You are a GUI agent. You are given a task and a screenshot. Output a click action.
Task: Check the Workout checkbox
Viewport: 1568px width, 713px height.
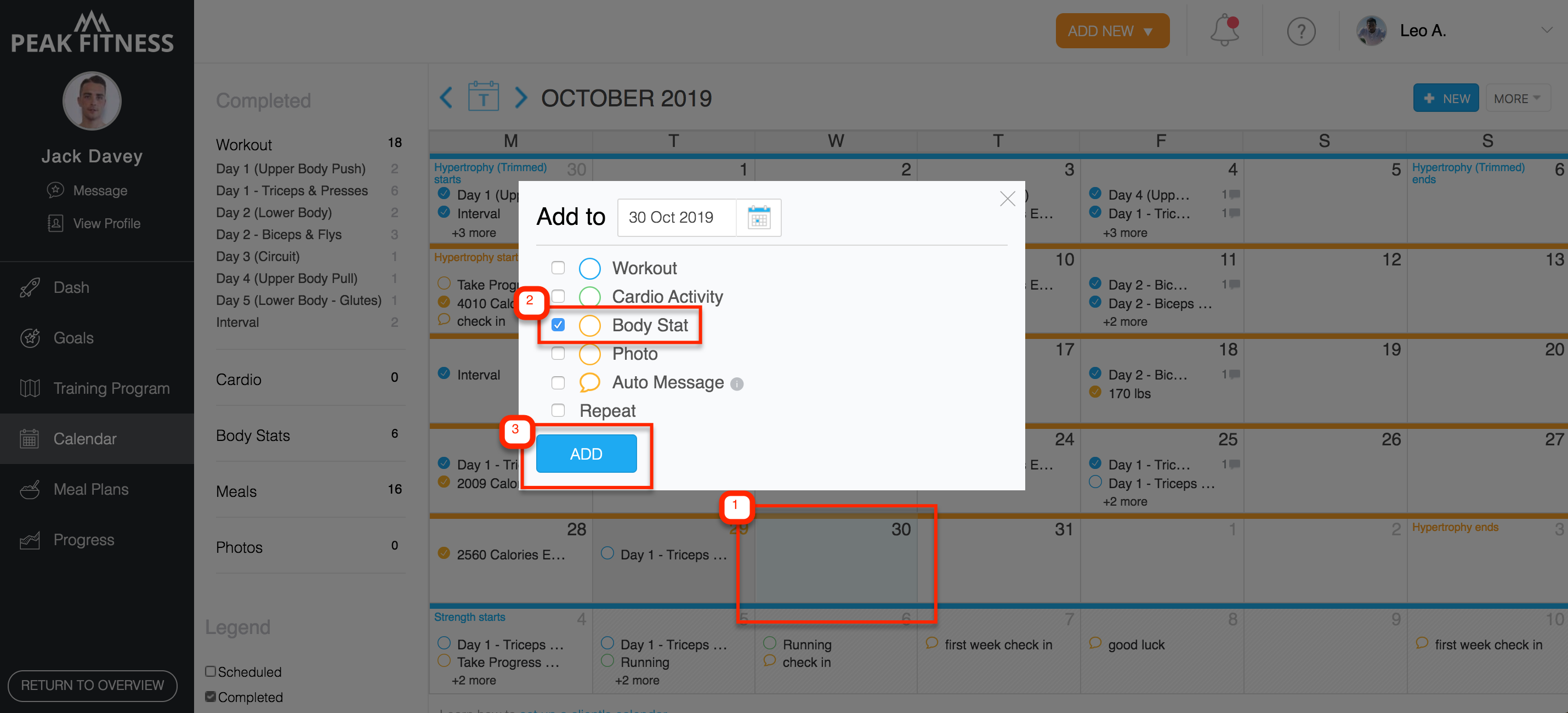tap(558, 268)
